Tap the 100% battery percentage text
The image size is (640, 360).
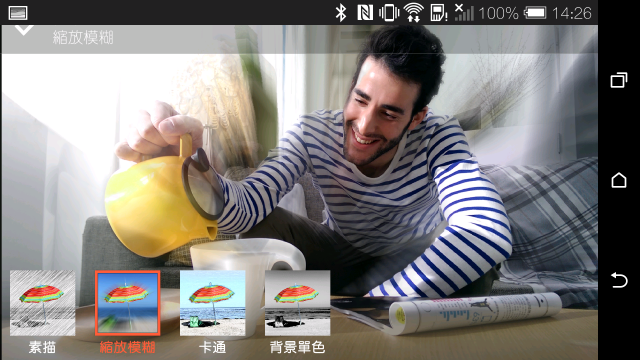tap(498, 13)
